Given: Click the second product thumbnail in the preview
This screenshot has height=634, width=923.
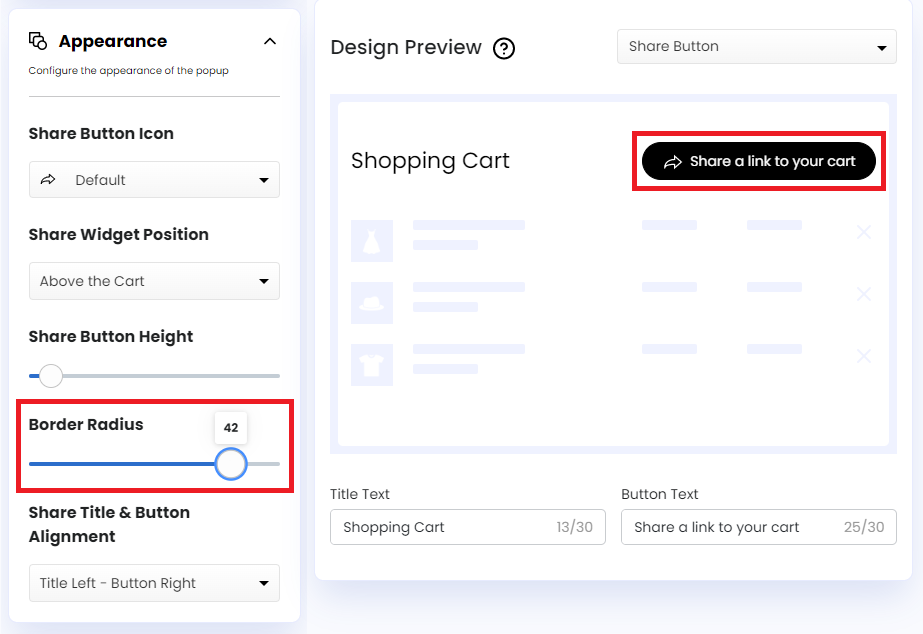Looking at the screenshot, I should pos(372,303).
